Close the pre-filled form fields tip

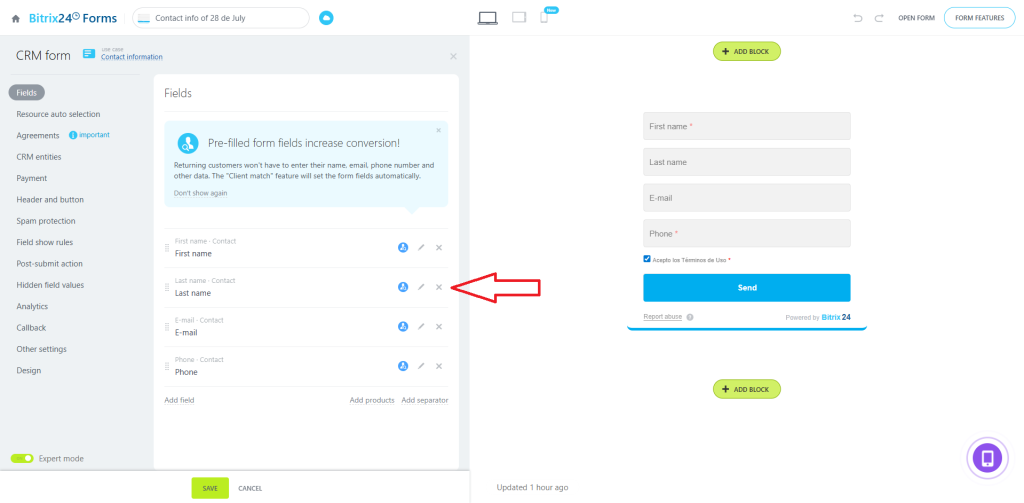click(438, 130)
